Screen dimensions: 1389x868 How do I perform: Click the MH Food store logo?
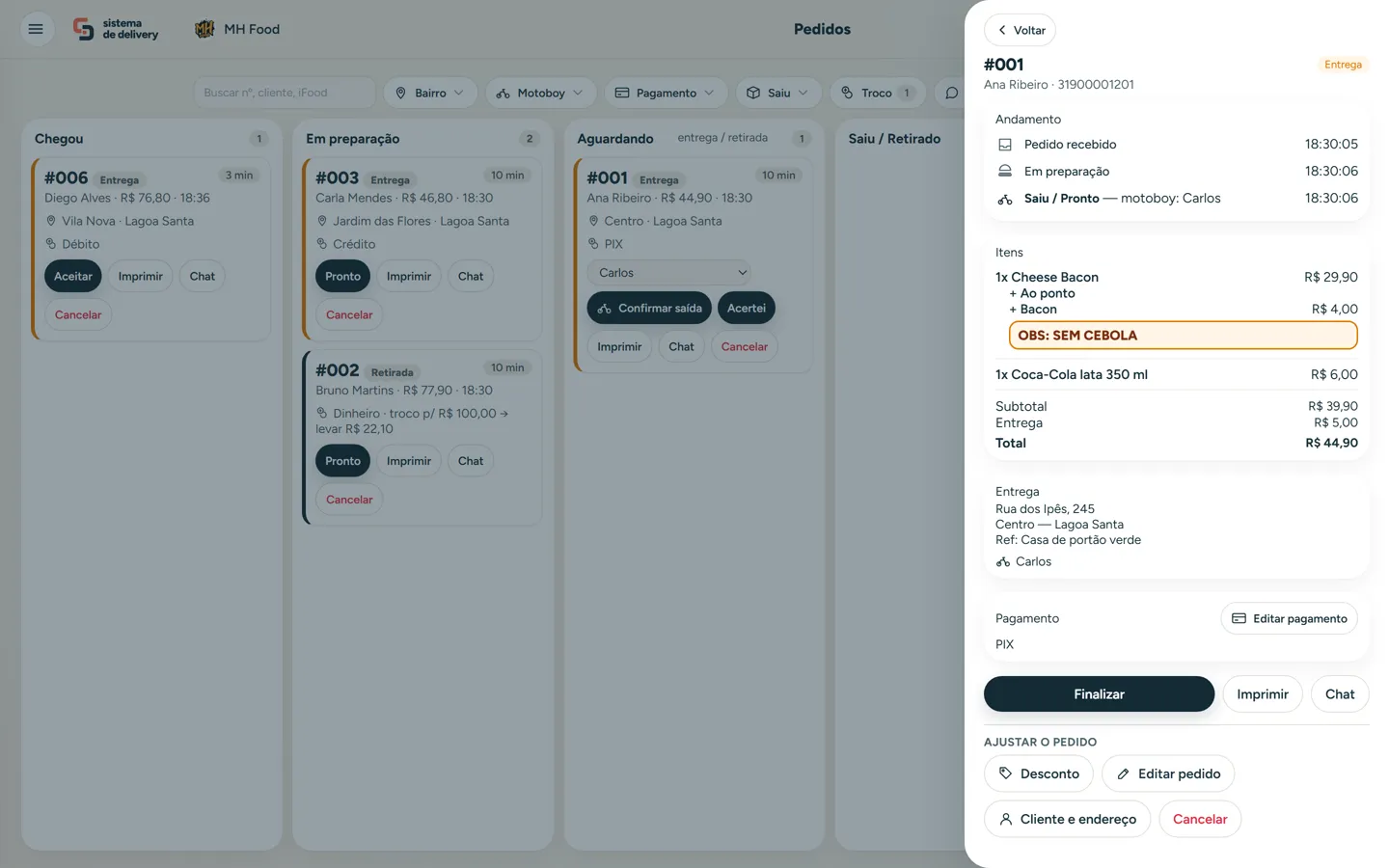click(204, 29)
